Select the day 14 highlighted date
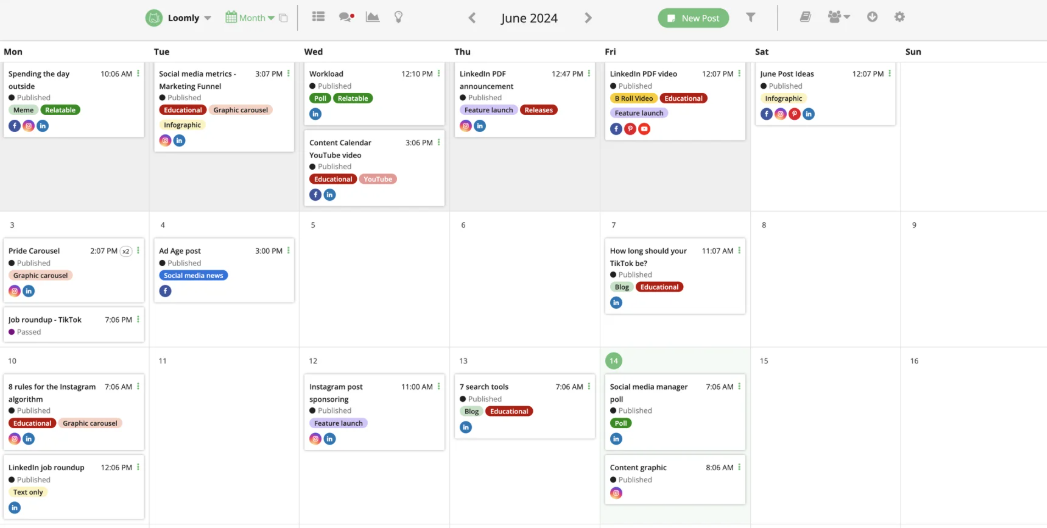The height and width of the screenshot is (528, 1047). point(614,360)
